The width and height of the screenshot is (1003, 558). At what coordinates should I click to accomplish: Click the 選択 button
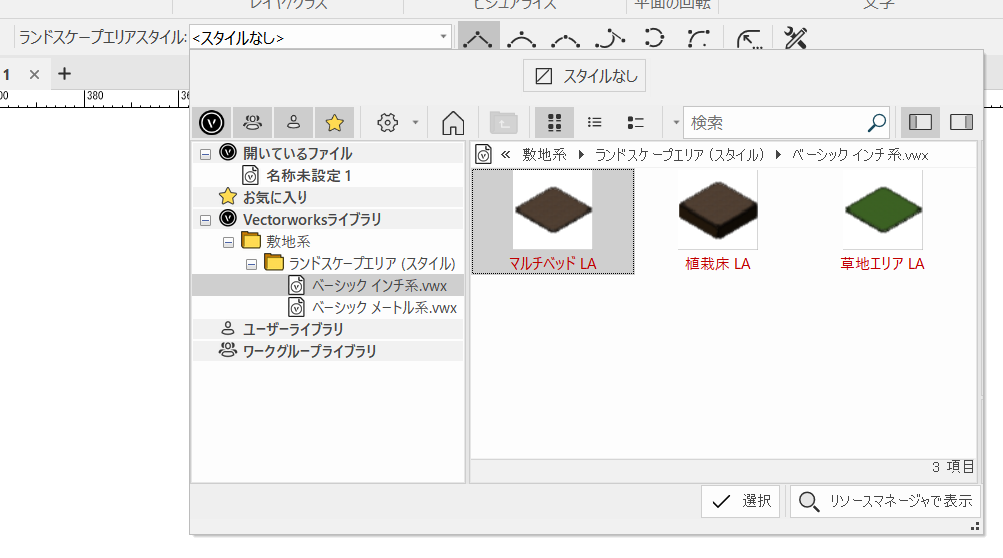pyautogui.click(x=740, y=501)
